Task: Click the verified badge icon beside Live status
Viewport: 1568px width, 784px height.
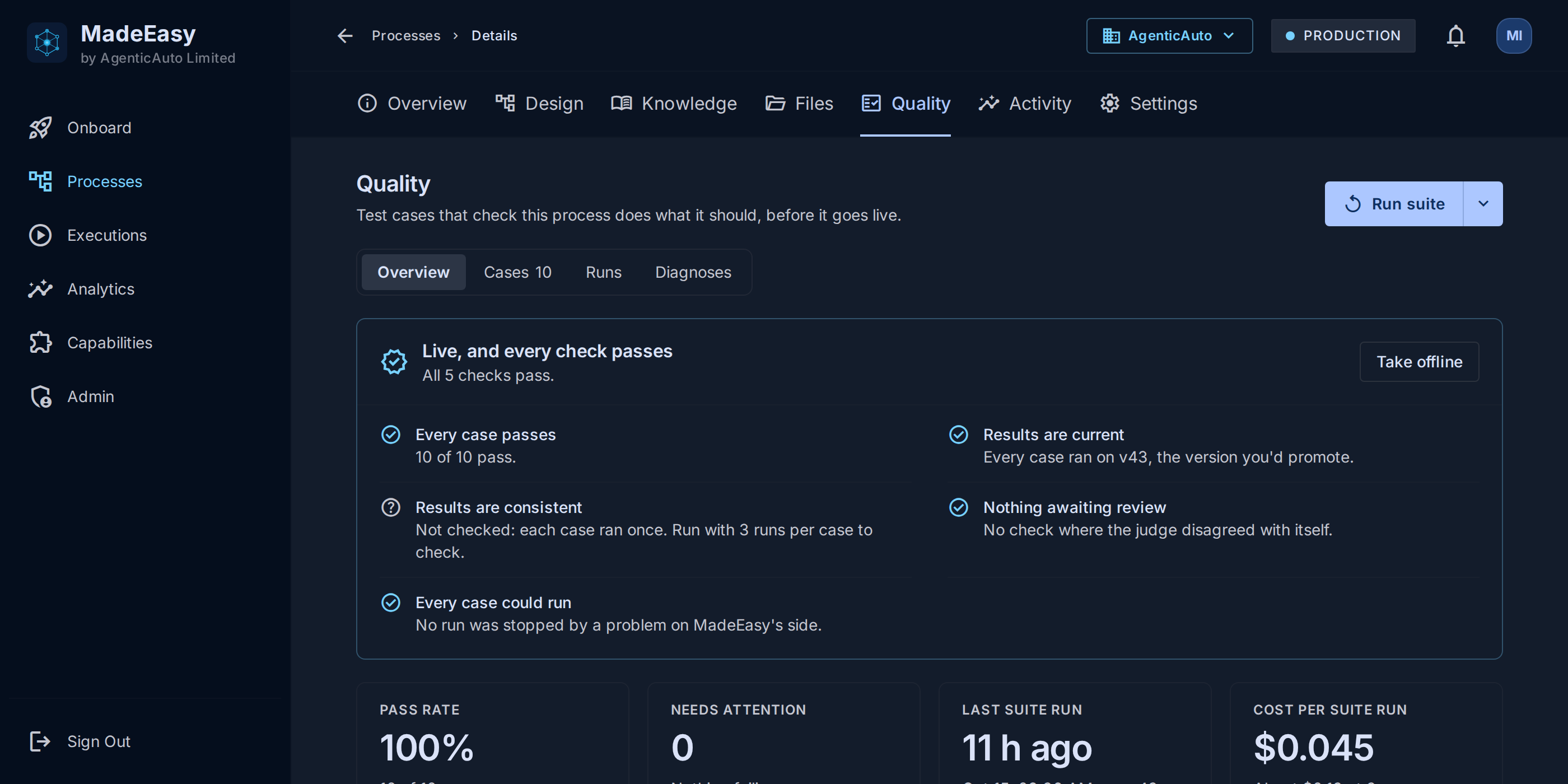Action: [394, 362]
